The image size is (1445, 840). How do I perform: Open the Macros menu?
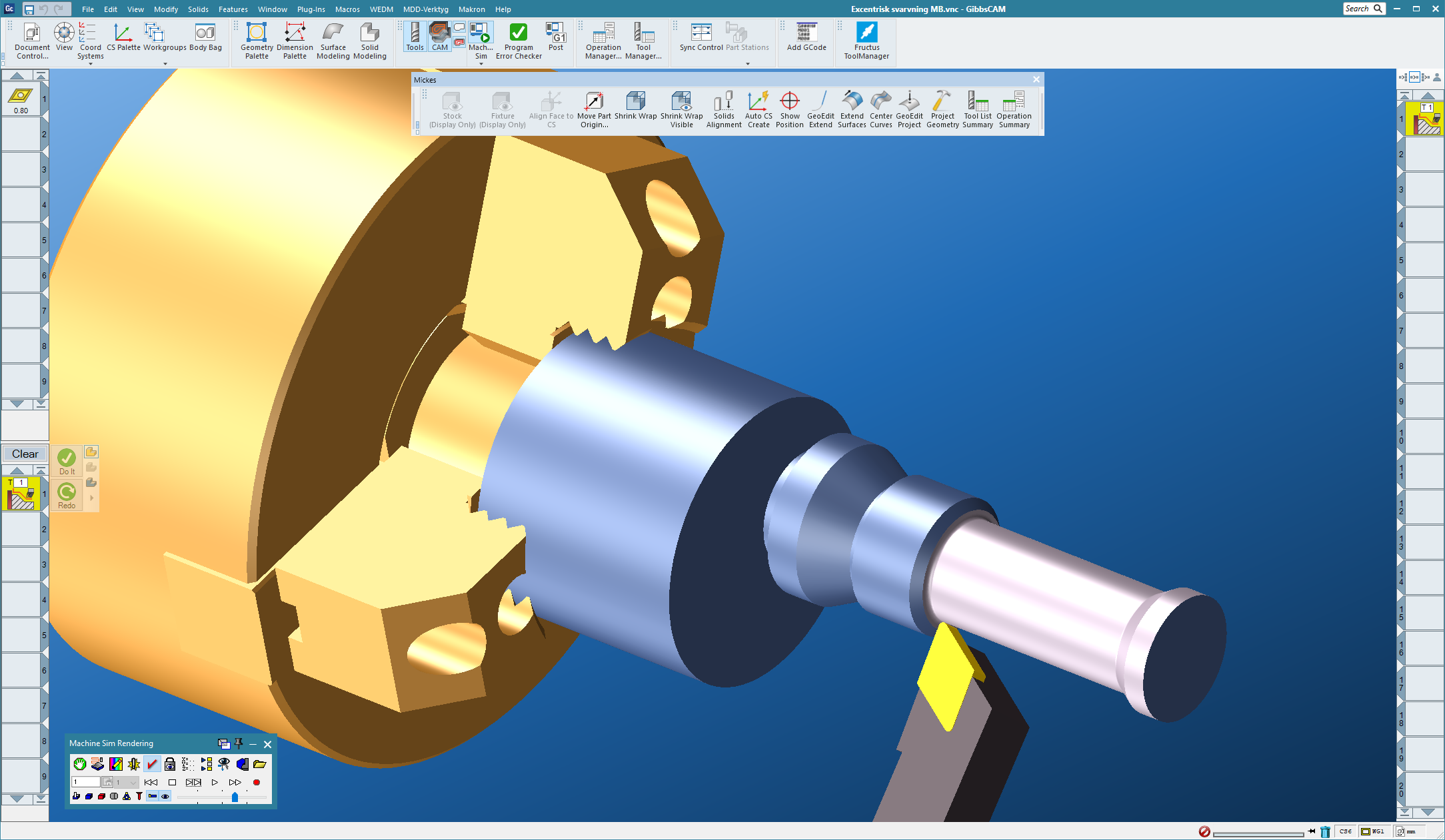tap(347, 9)
